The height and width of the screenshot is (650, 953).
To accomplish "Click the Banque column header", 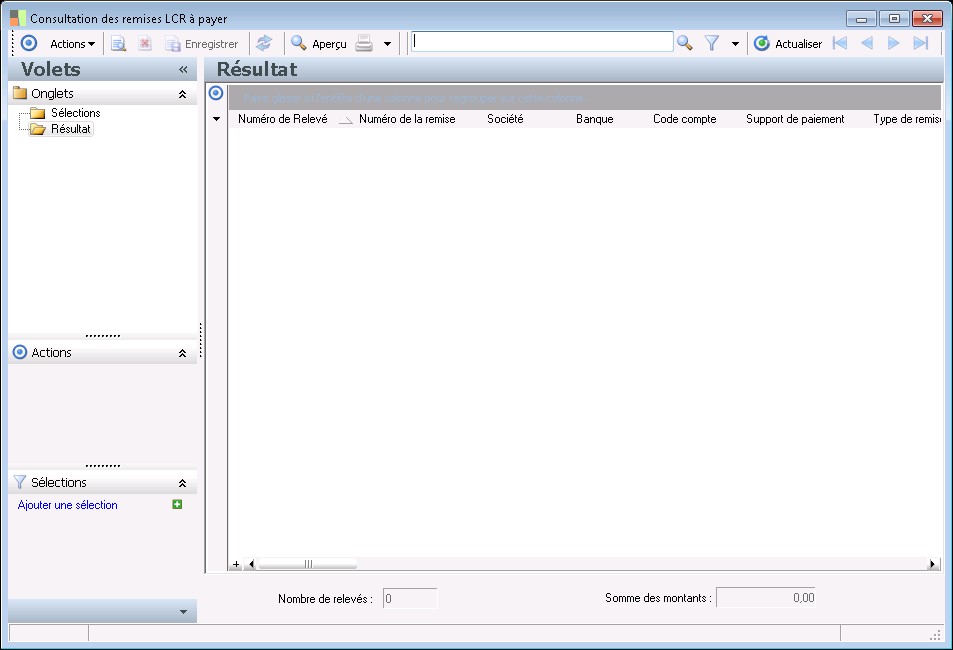I will (594, 119).
